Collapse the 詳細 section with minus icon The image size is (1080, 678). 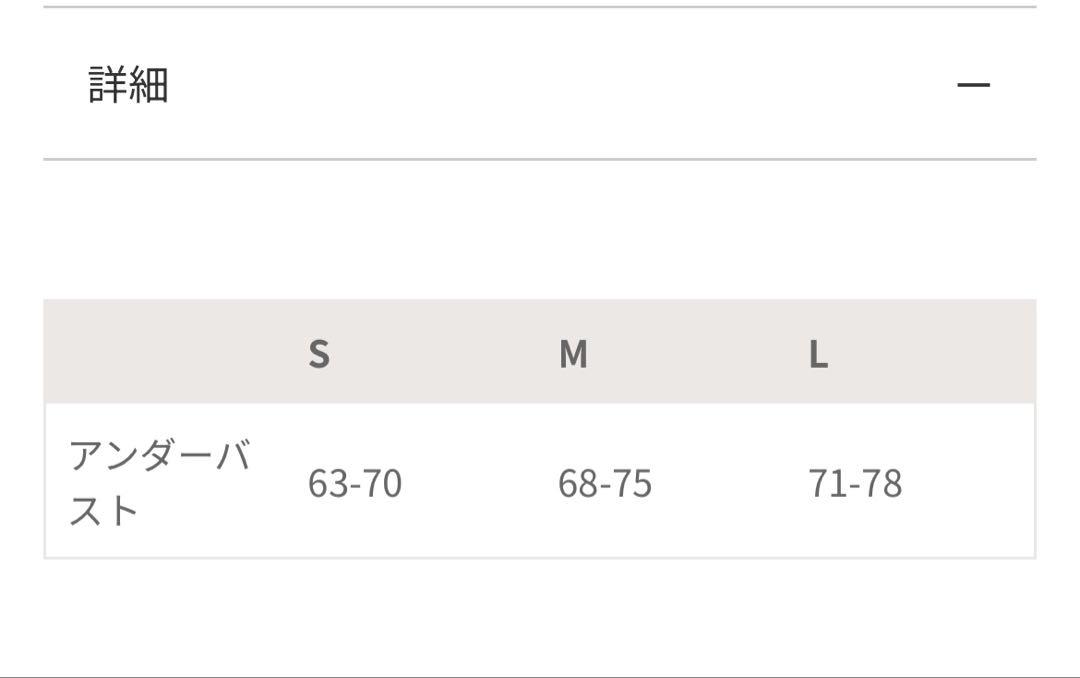coord(973,85)
